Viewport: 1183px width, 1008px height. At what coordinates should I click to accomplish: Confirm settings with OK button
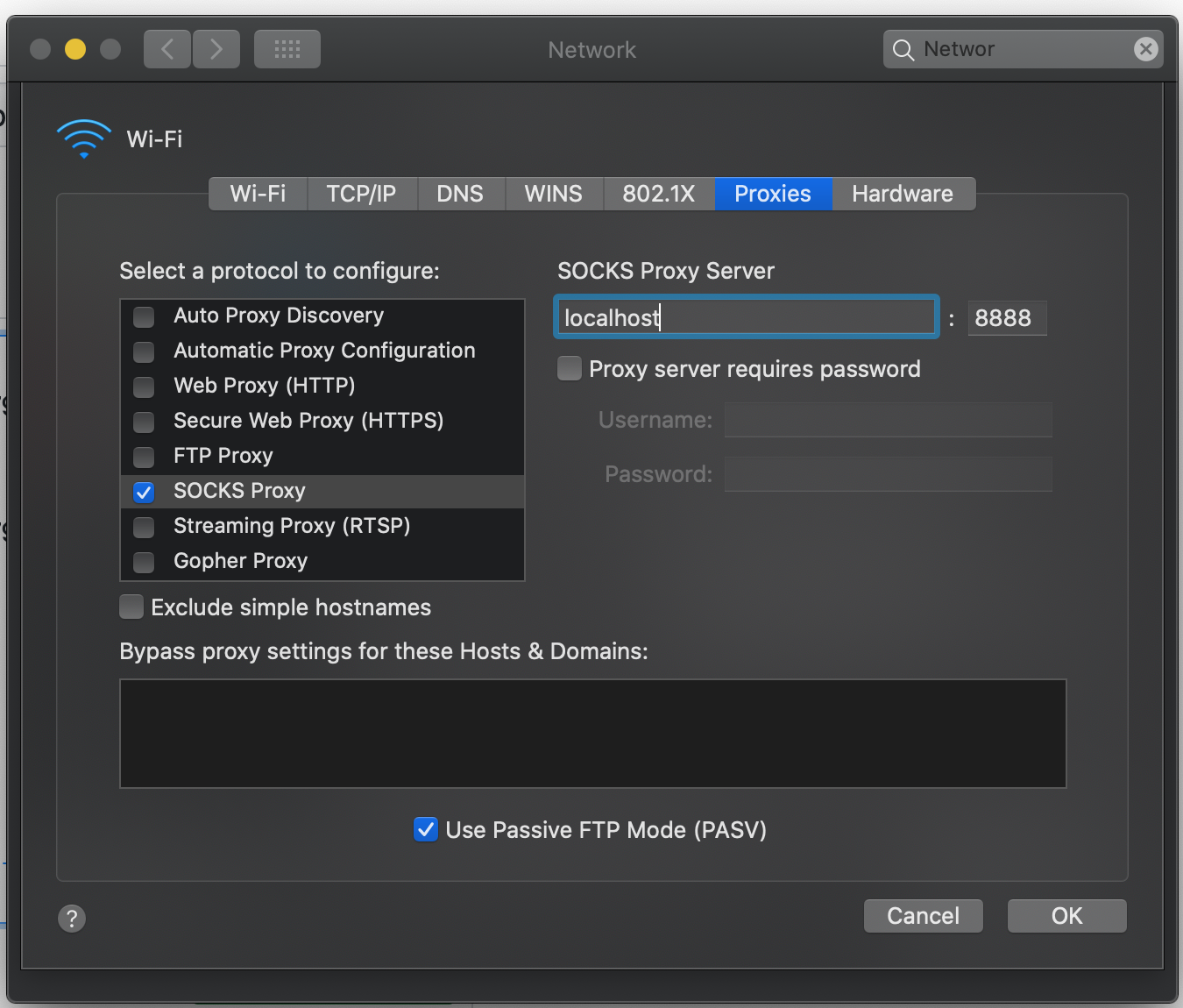[1067, 916]
